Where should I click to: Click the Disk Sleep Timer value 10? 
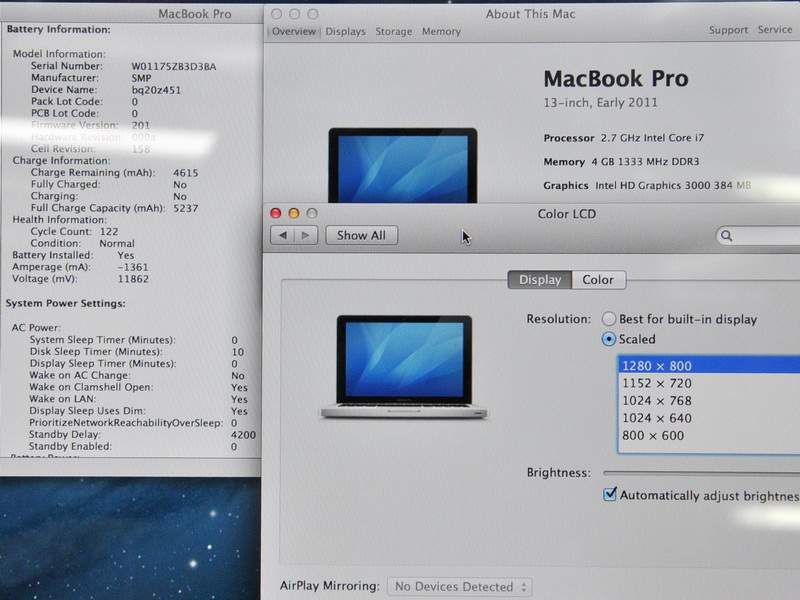point(238,352)
